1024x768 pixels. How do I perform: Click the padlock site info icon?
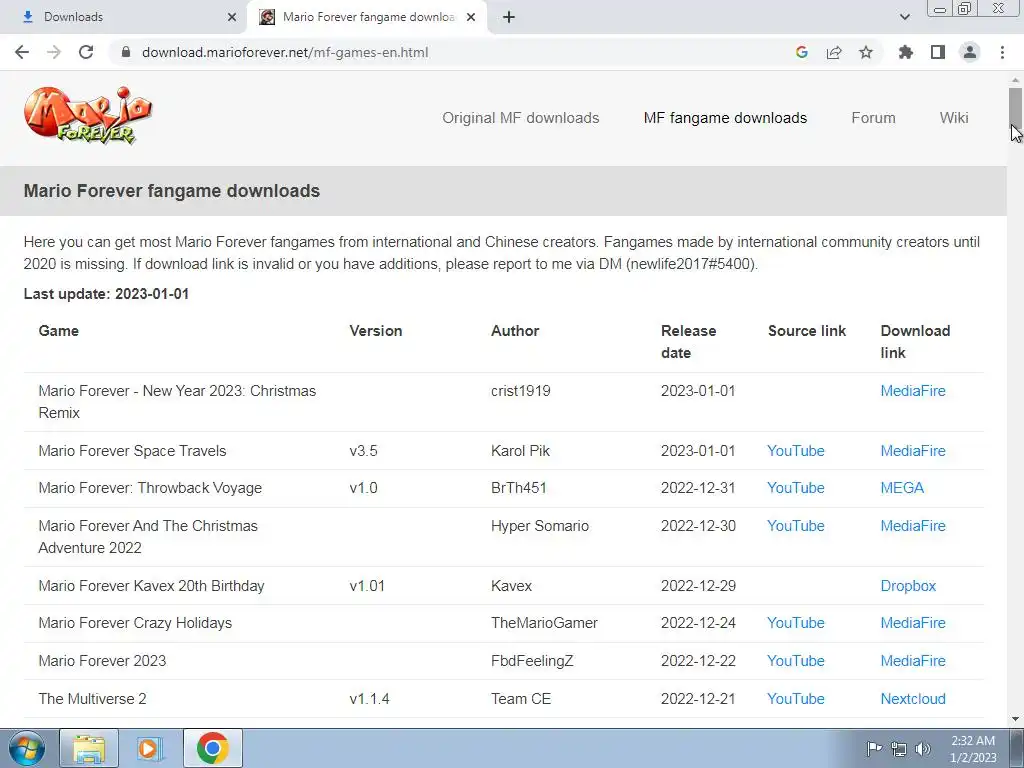[x=126, y=52]
